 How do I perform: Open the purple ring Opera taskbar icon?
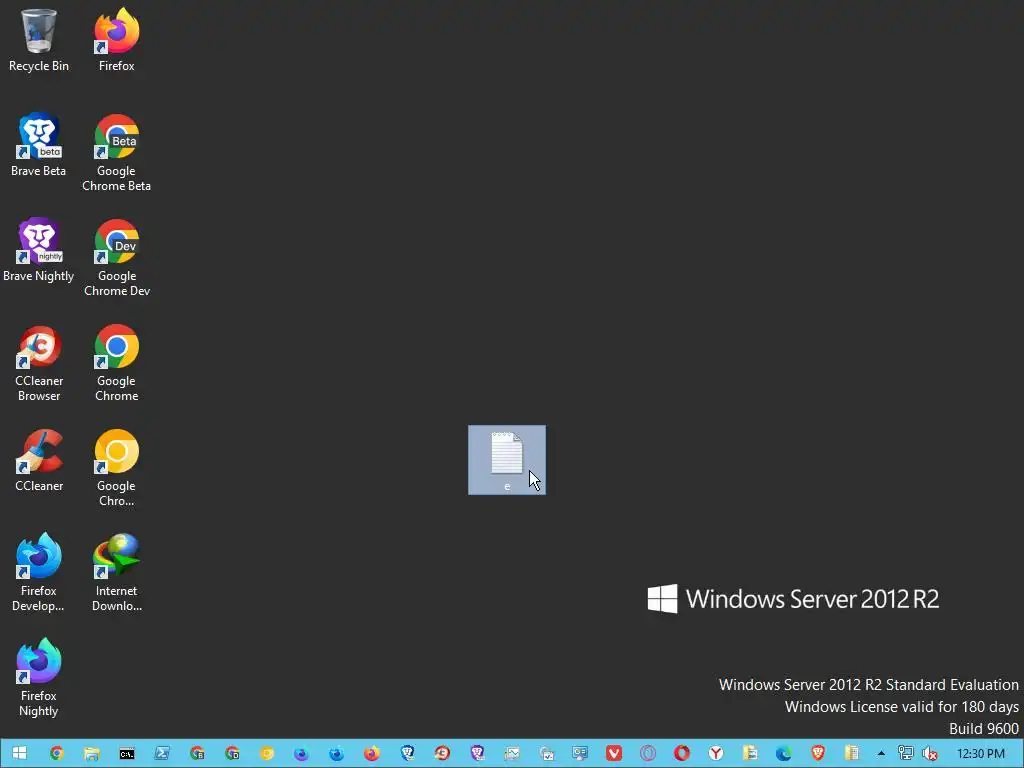coord(648,754)
